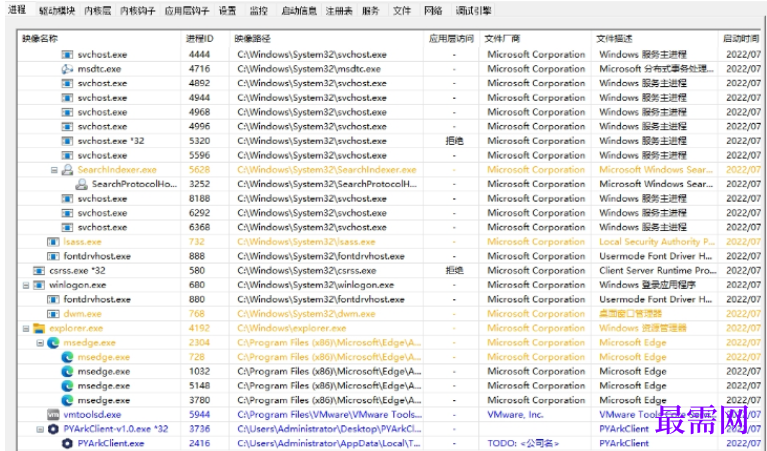Screen dimensions: 767x451
Task: Click icon of fontdrvhost.exe PID 880
Action: click(x=53, y=299)
